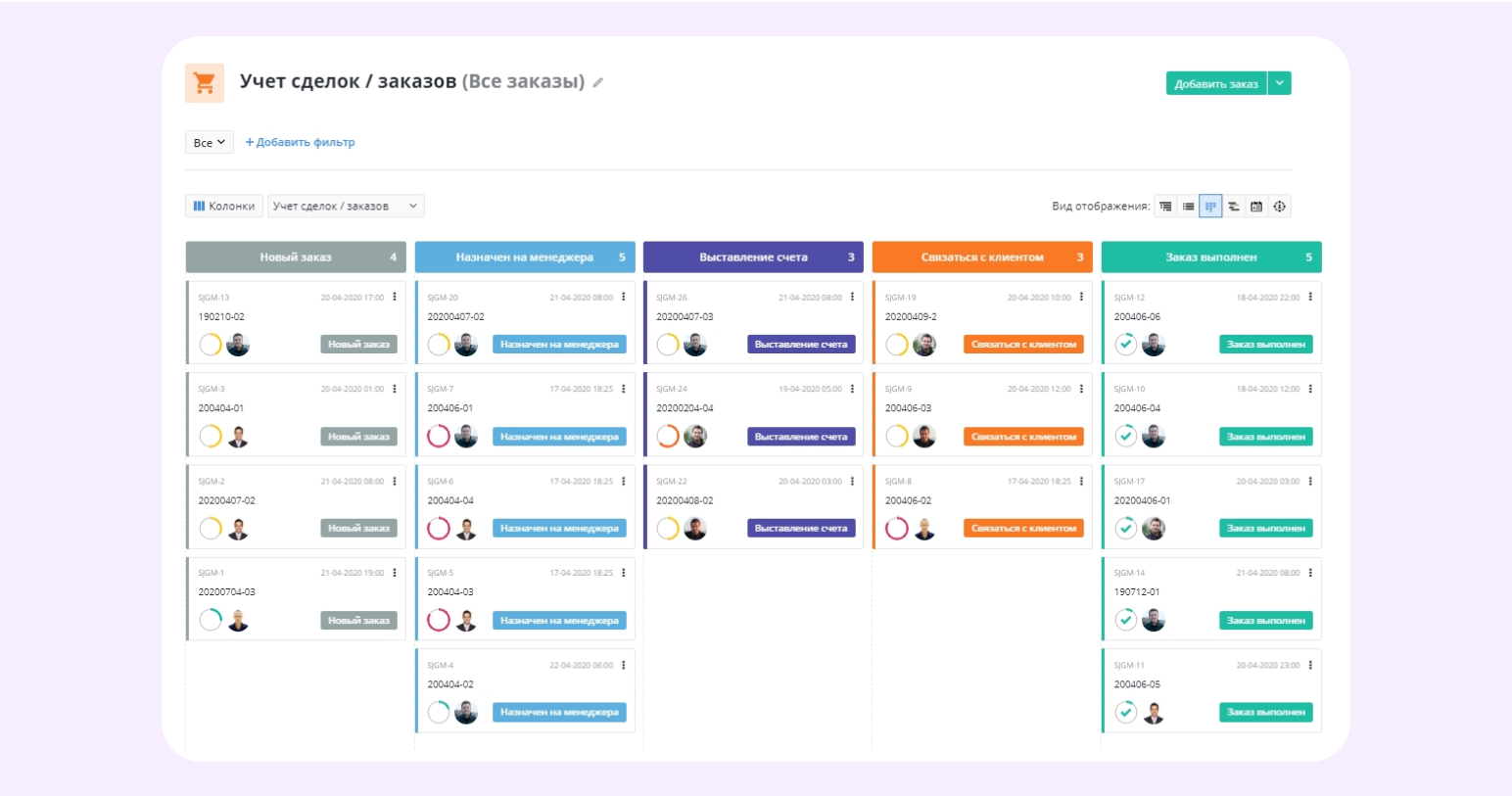Switch to the tree list view icon

(x=1165, y=207)
